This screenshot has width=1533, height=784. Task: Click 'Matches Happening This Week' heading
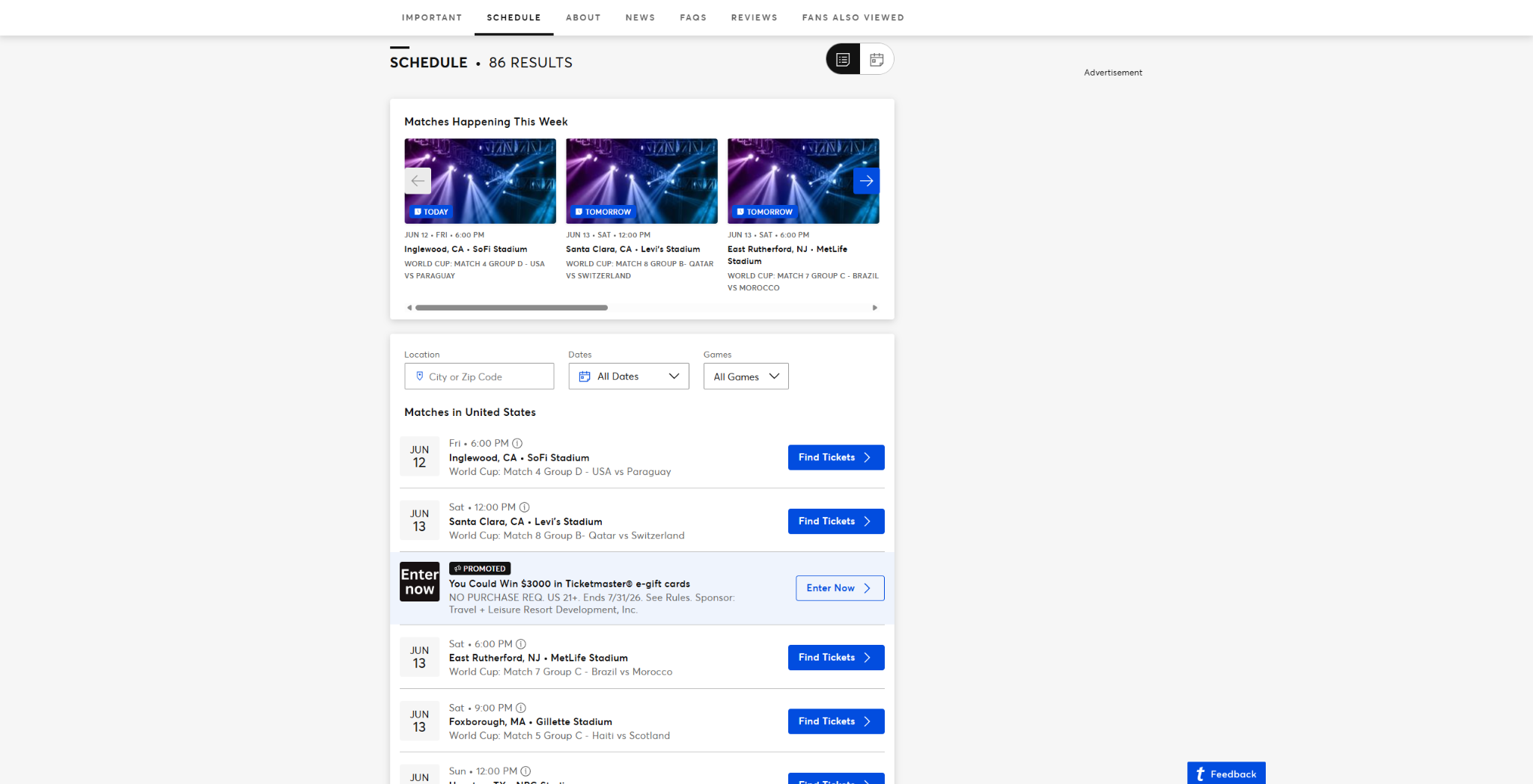click(x=487, y=122)
